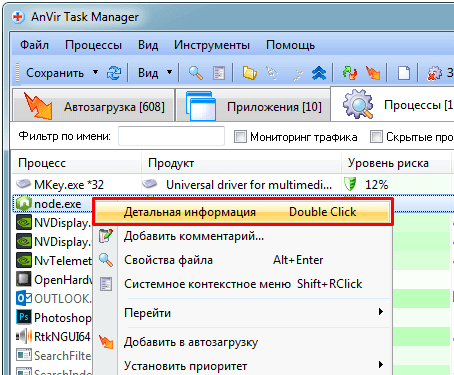Open the Вид menu in menu bar
This screenshot has width=454, height=375.
click(x=148, y=45)
